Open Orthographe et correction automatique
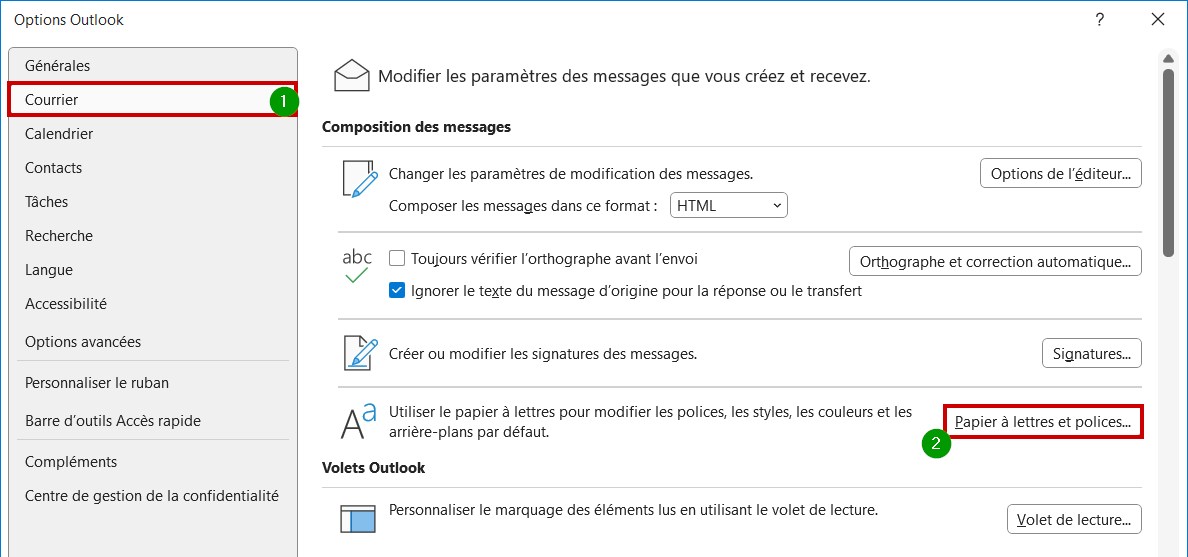The height and width of the screenshot is (557, 1188). pos(996,261)
